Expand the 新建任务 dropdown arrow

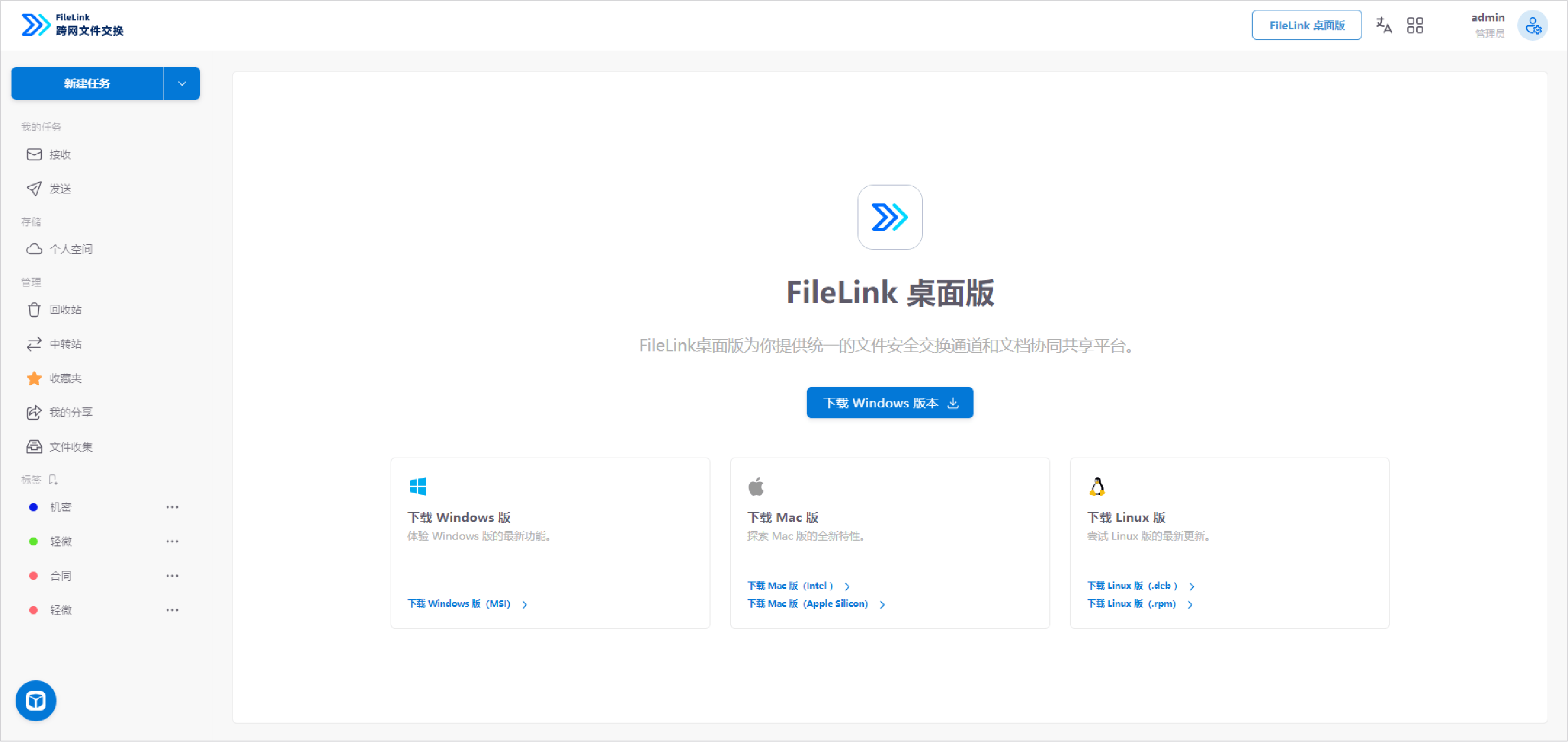(181, 83)
